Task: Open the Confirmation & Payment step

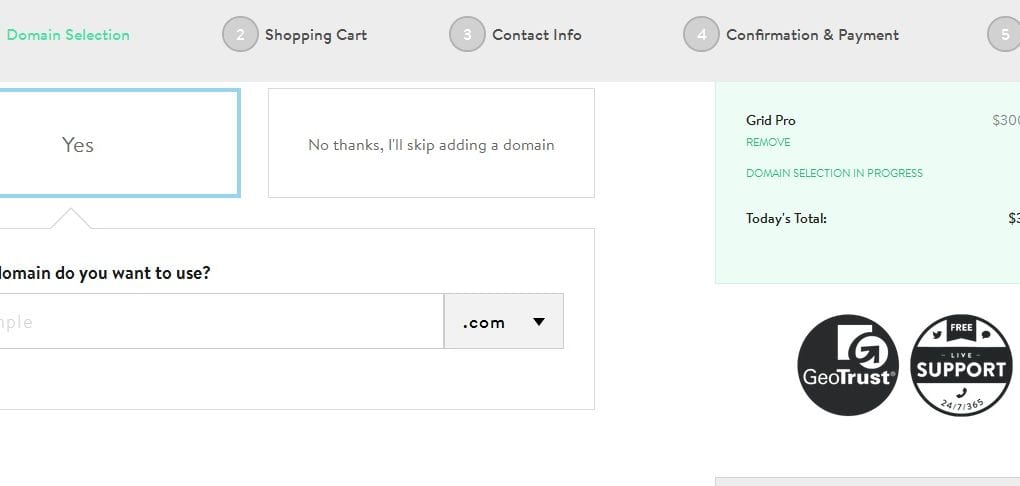Action: pyautogui.click(x=812, y=35)
